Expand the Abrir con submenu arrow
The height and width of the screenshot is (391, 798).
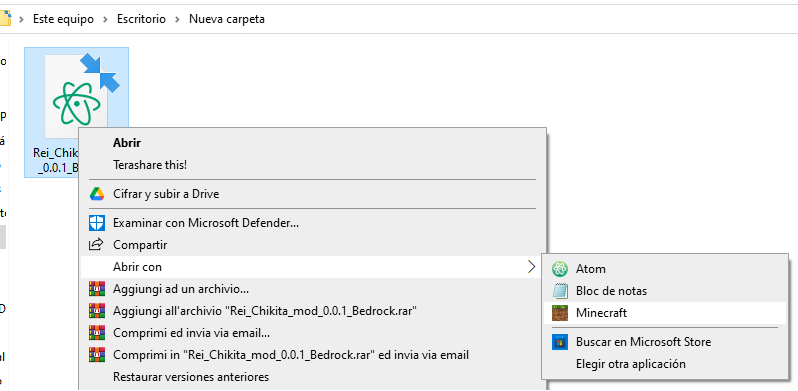click(x=531, y=267)
